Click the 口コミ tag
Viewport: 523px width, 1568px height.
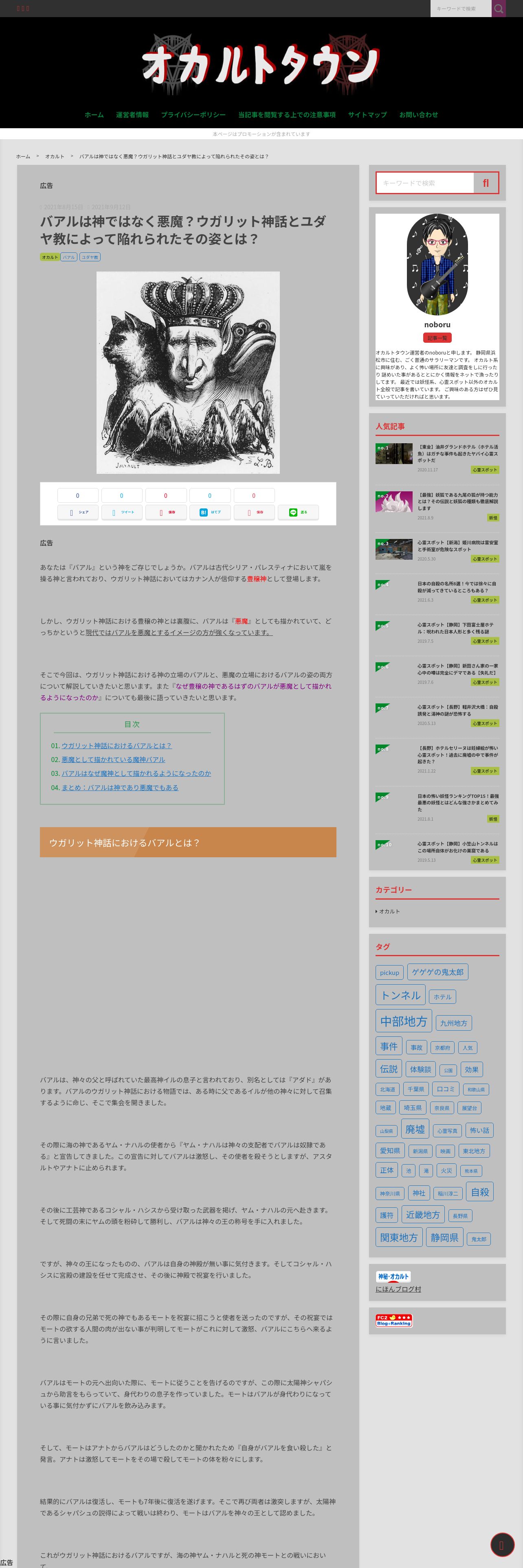pyautogui.click(x=446, y=1089)
